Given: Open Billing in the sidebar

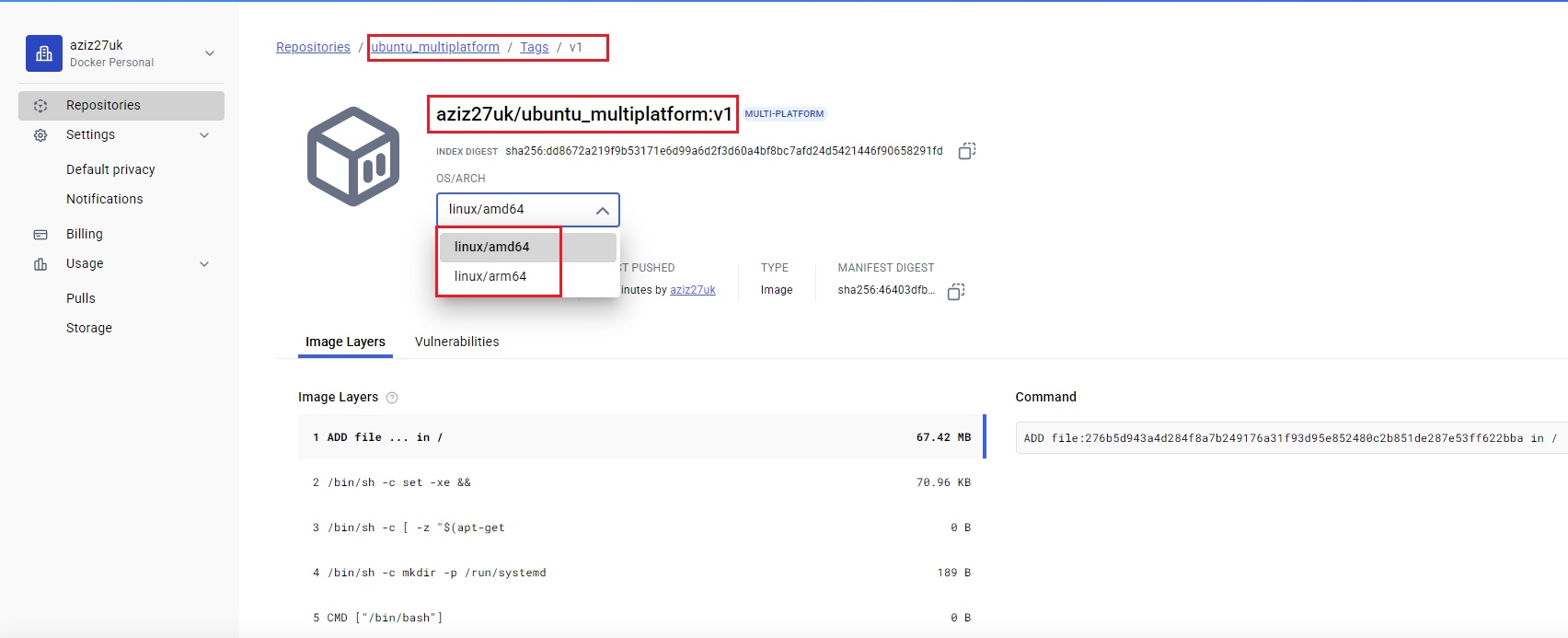Looking at the screenshot, I should pos(85,234).
